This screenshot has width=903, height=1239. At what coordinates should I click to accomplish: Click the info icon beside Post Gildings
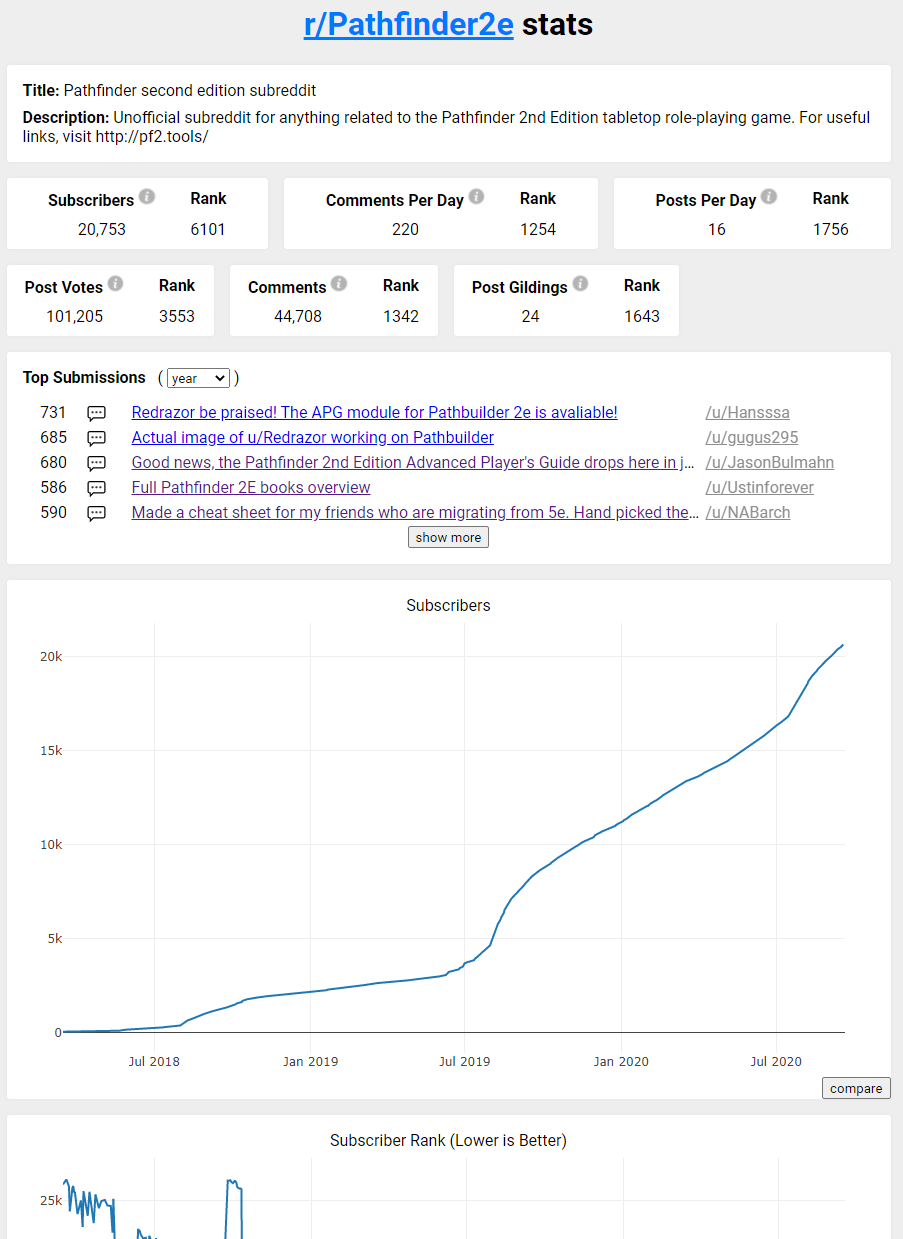(x=580, y=284)
